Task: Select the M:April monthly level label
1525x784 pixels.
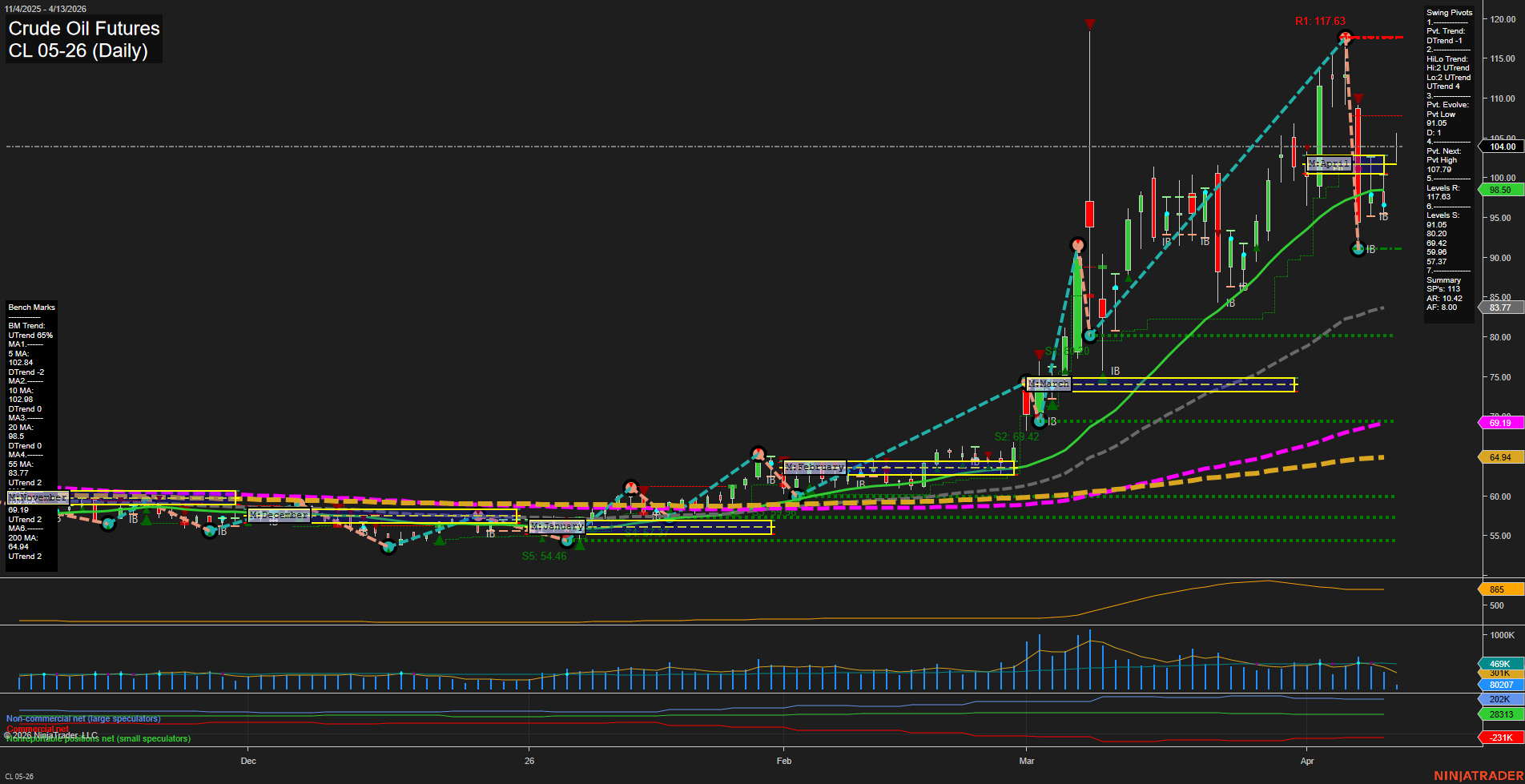Action: 1329,163
